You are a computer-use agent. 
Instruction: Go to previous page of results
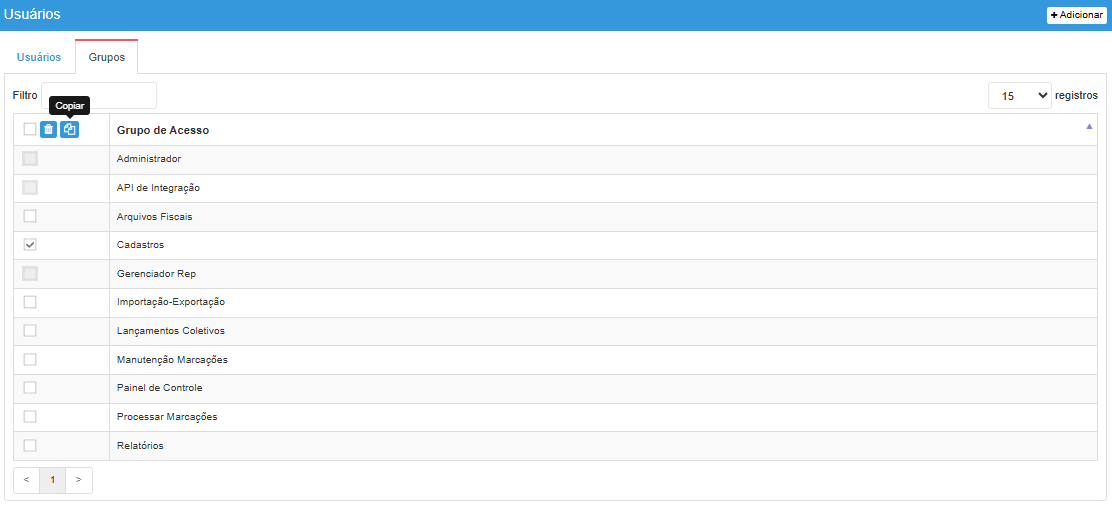tap(26, 480)
